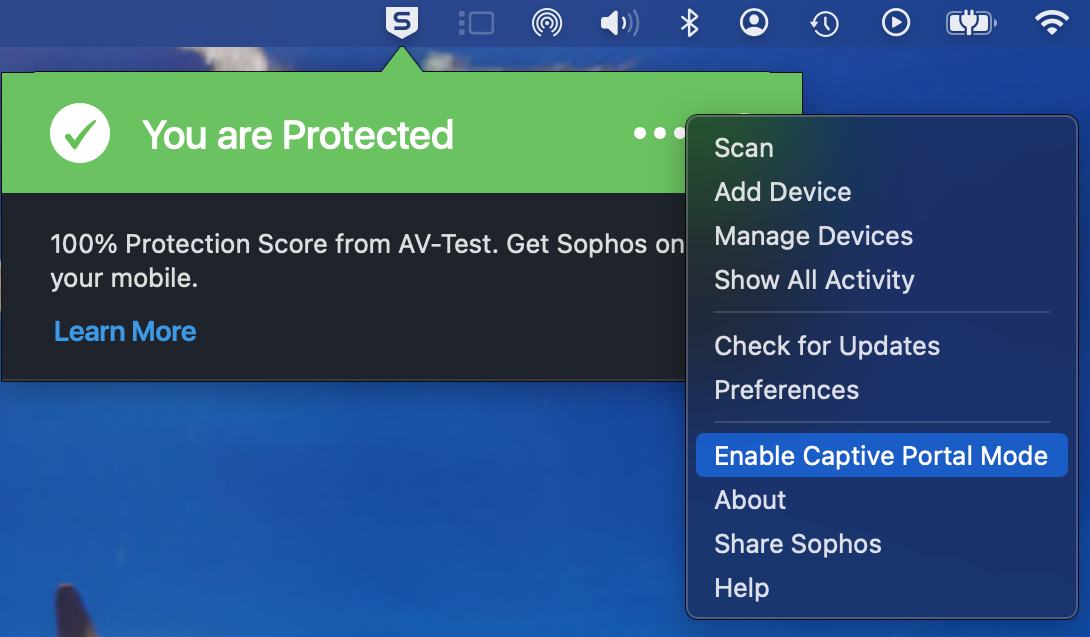Open Sophos Preferences
Screen dimensions: 1090x637
pos(787,390)
